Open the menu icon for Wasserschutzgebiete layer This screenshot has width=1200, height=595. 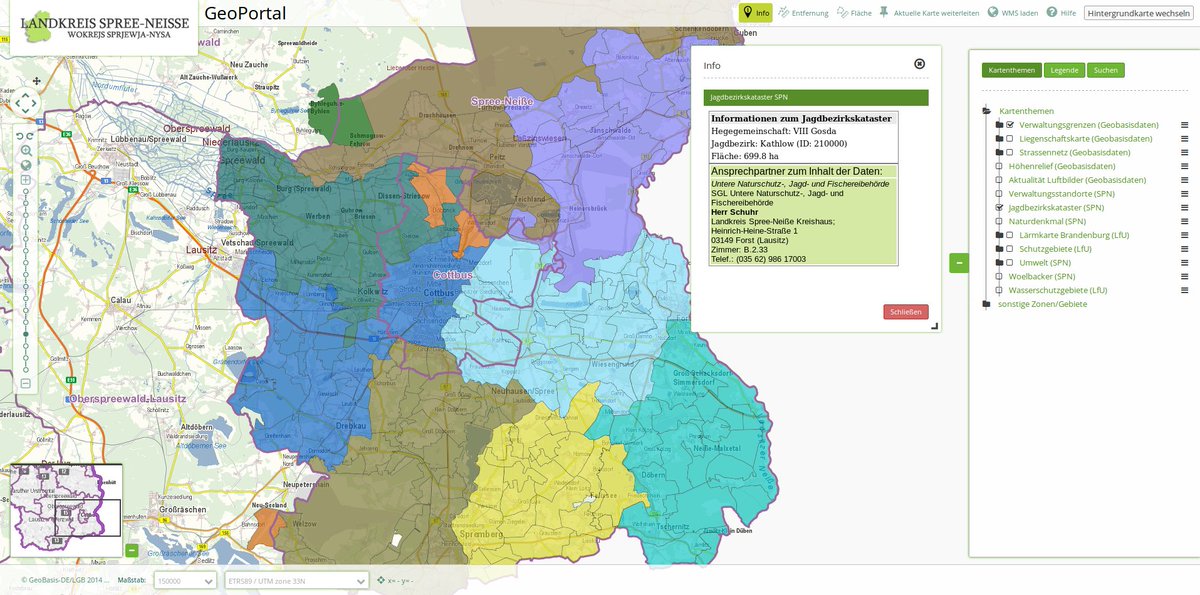pyautogui.click(x=1184, y=290)
